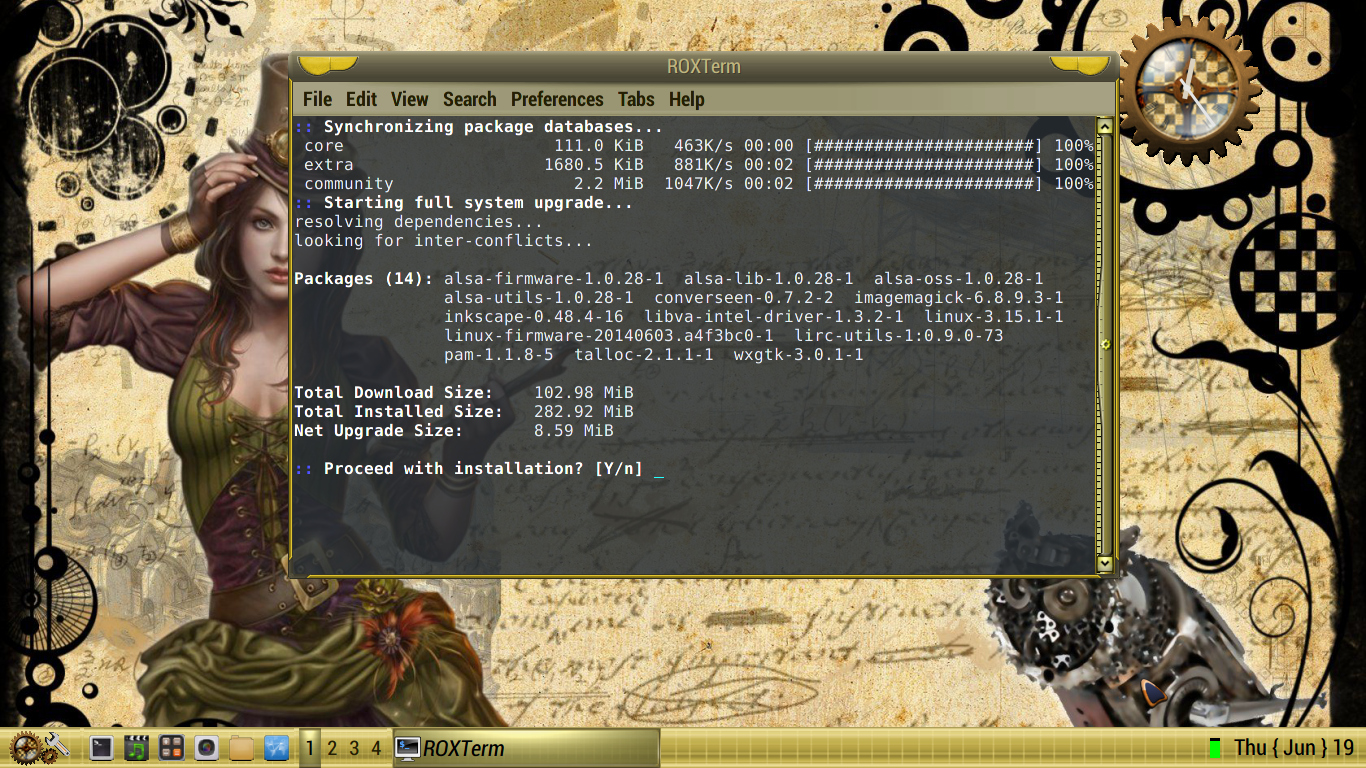The height and width of the screenshot is (768, 1366).
Task: Click 'alsa-firmware-1.0.28-1' package name
Action: (554, 279)
